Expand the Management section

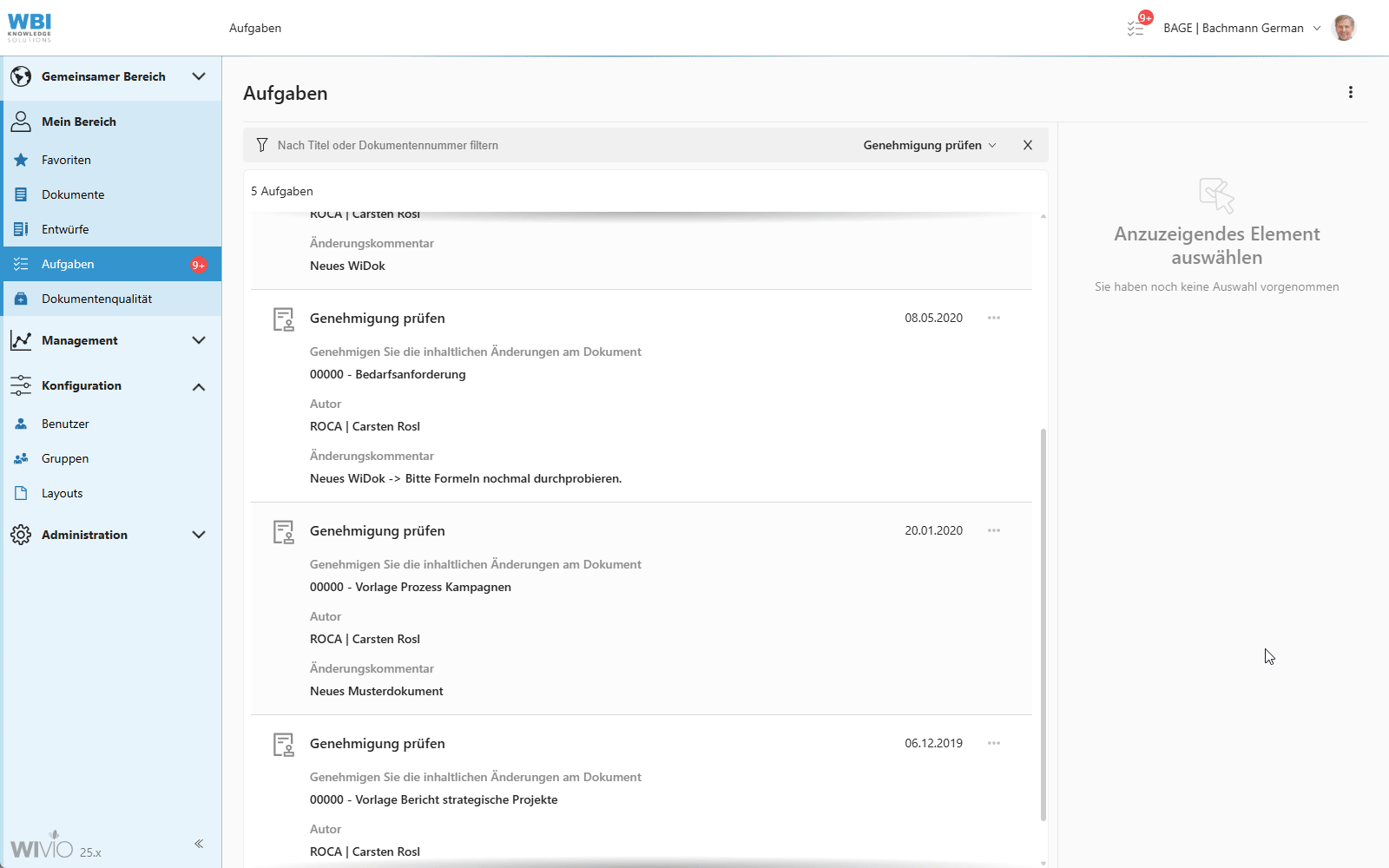click(x=198, y=340)
